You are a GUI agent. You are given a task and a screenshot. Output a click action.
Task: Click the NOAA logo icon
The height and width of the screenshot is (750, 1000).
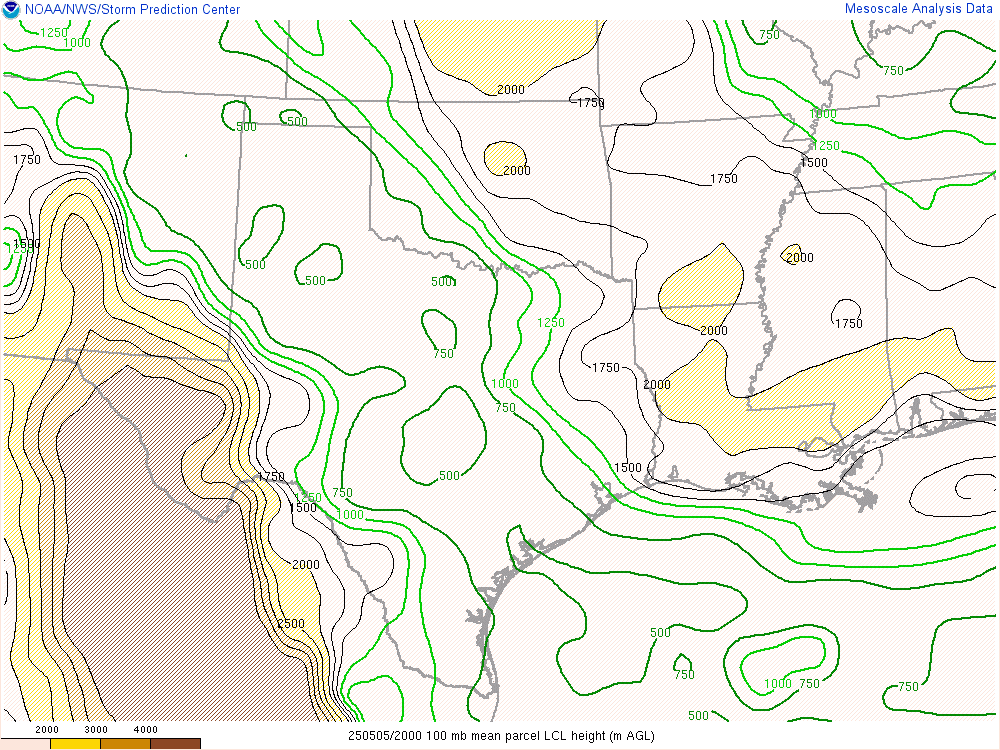11,10
